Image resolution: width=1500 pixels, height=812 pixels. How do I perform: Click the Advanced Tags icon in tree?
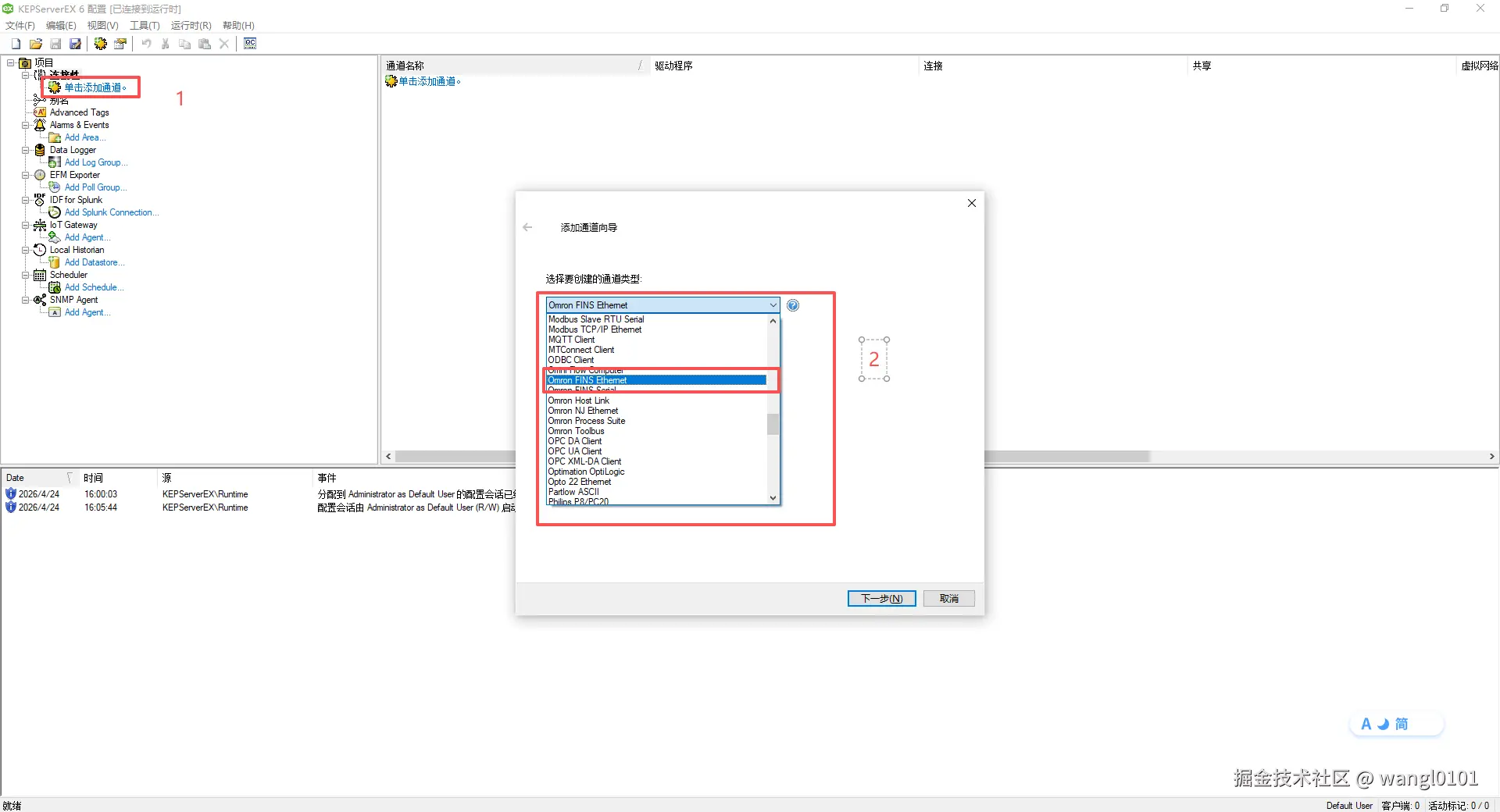40,112
